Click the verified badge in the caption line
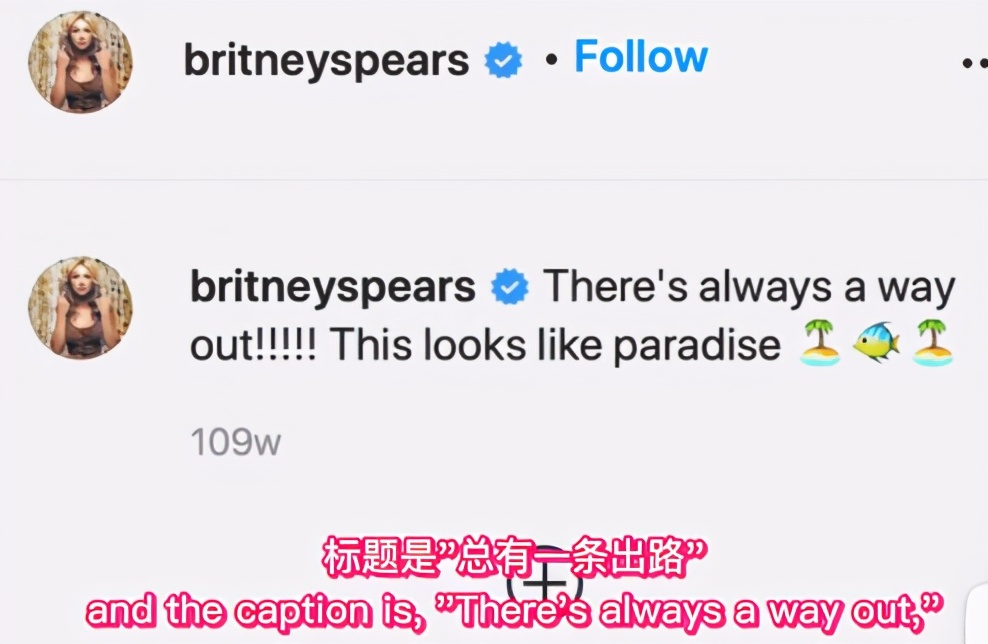This screenshot has width=988, height=644. click(x=510, y=287)
